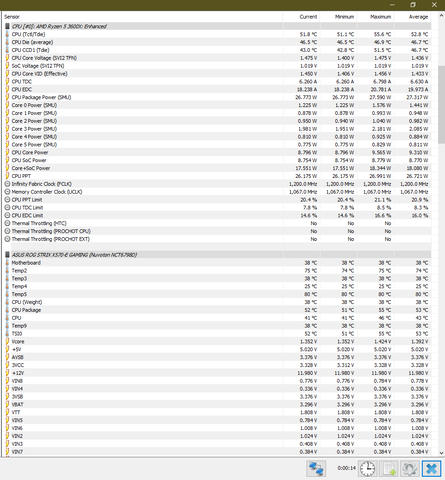The image size is (445, 480).
Task: Click the icon beside CPU Package Power (SMU)
Action: coord(7,97)
